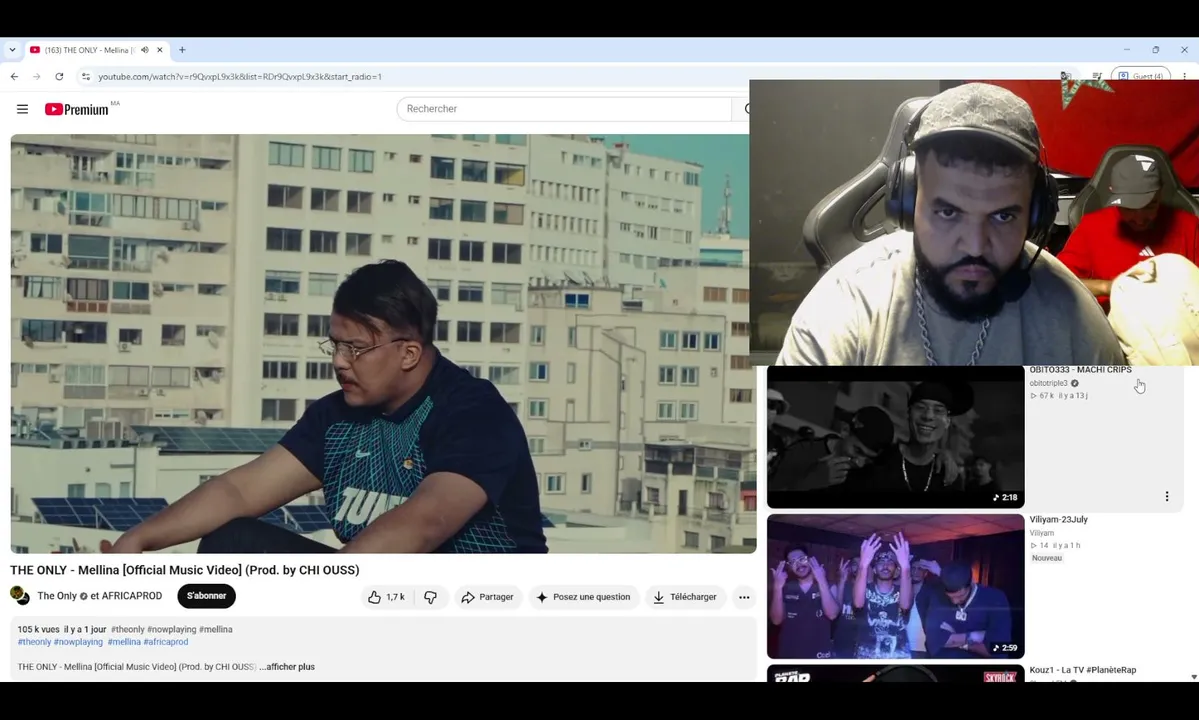This screenshot has width=1199, height=720.
Task: Open a new tab with plus button
Action: [182, 50]
